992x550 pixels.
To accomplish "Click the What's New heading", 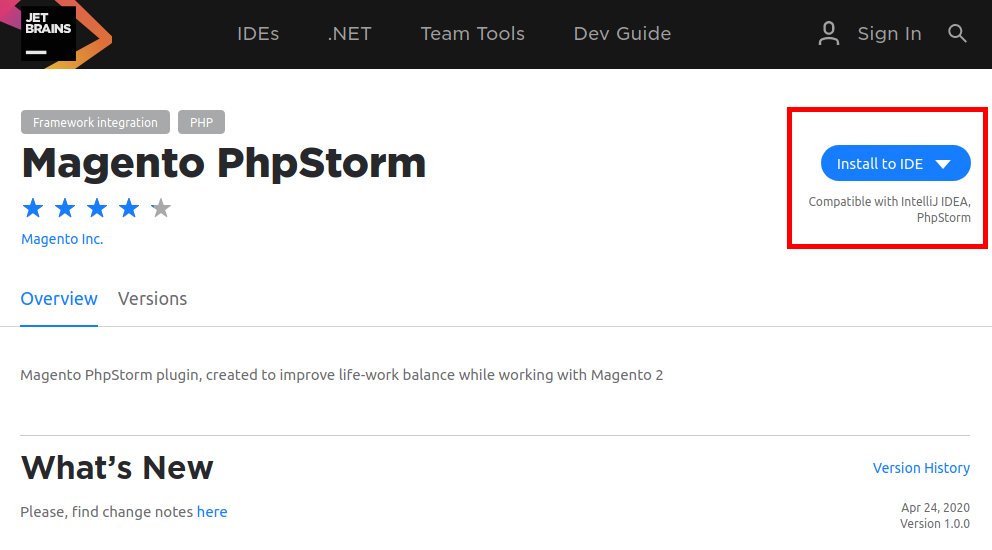I will [117, 468].
